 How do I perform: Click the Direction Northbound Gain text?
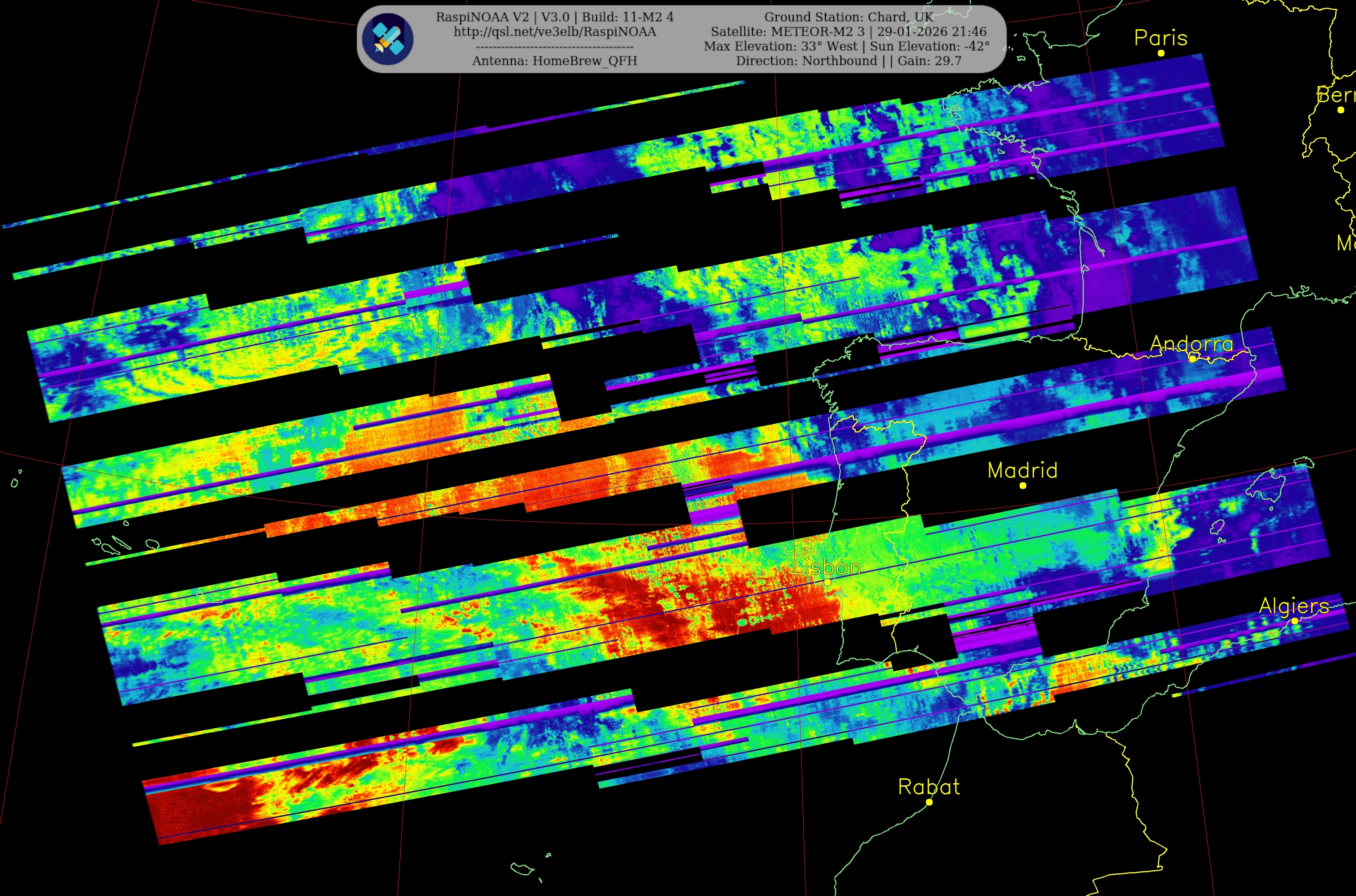(848, 61)
